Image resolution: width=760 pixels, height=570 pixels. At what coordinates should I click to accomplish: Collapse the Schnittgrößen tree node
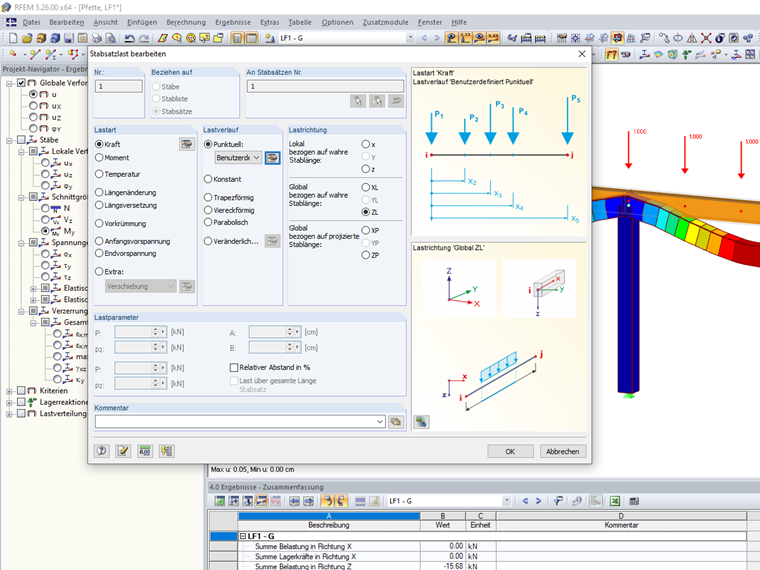click(21, 197)
